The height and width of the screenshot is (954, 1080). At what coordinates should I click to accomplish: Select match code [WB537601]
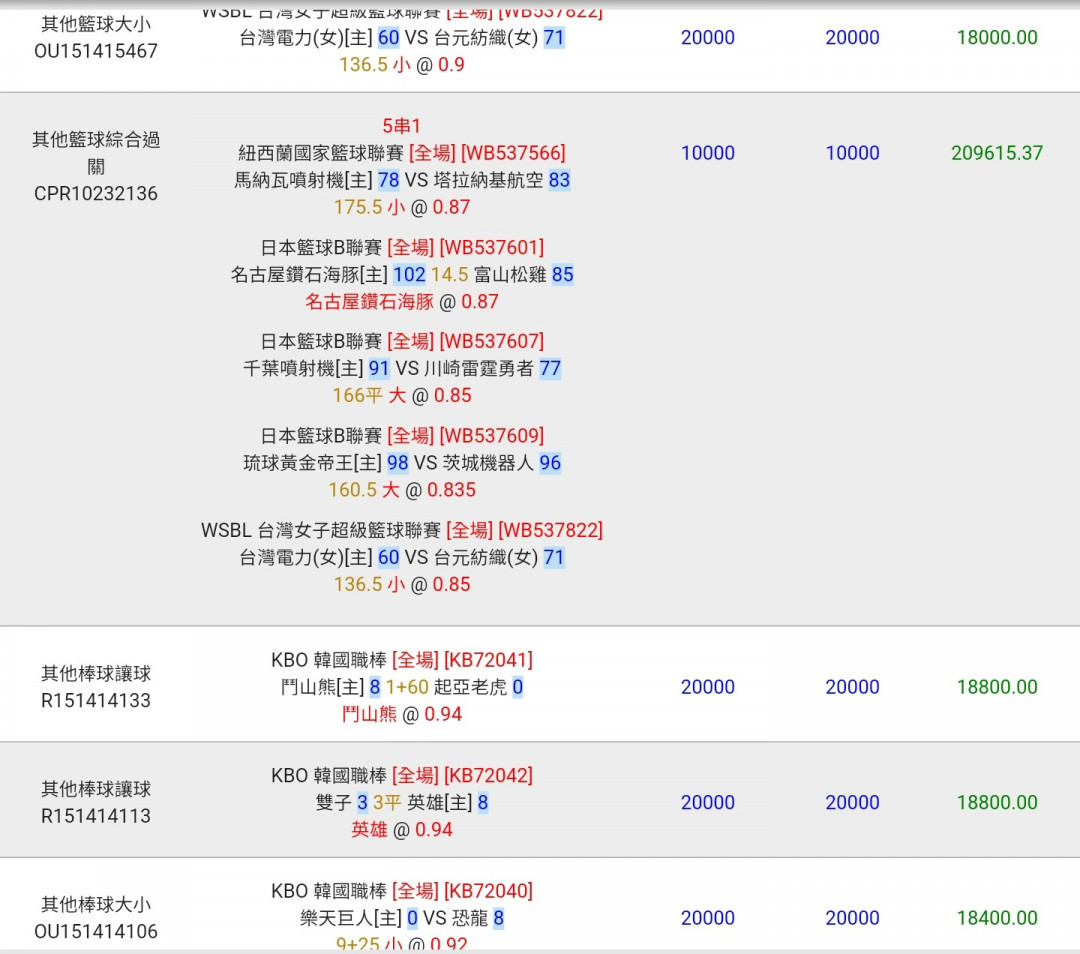coord(492,247)
